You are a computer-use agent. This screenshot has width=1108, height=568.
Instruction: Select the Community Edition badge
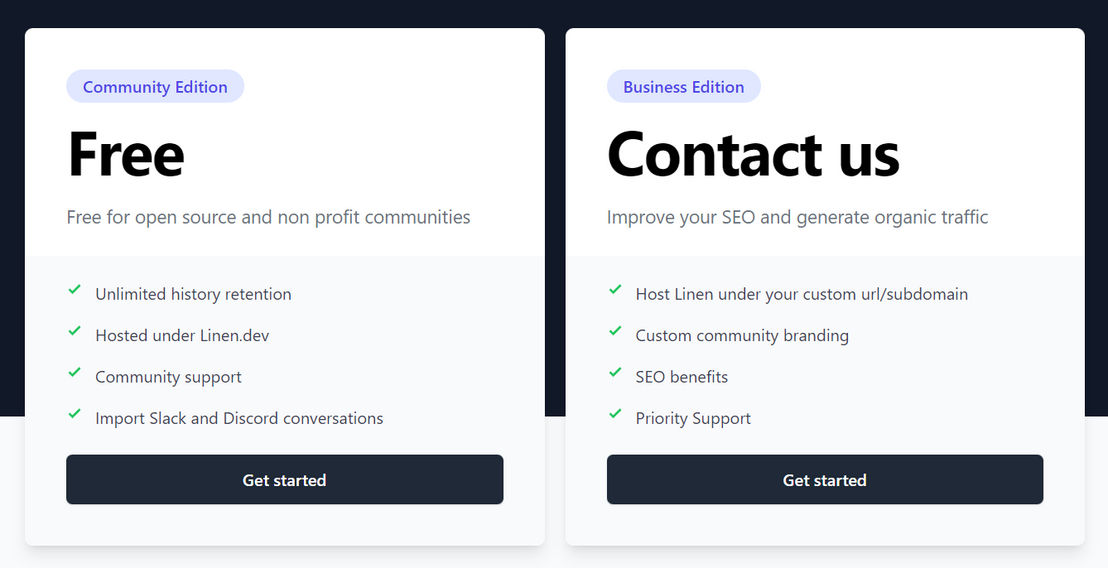[155, 86]
